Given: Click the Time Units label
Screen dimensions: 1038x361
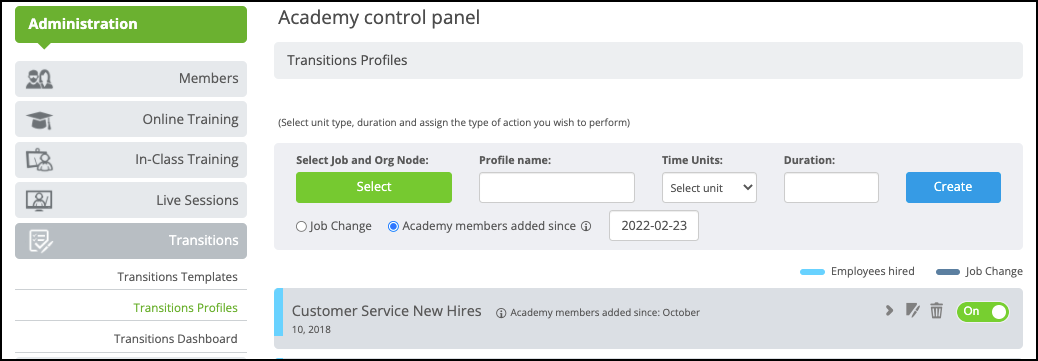Looking at the screenshot, I should tap(692, 160).
